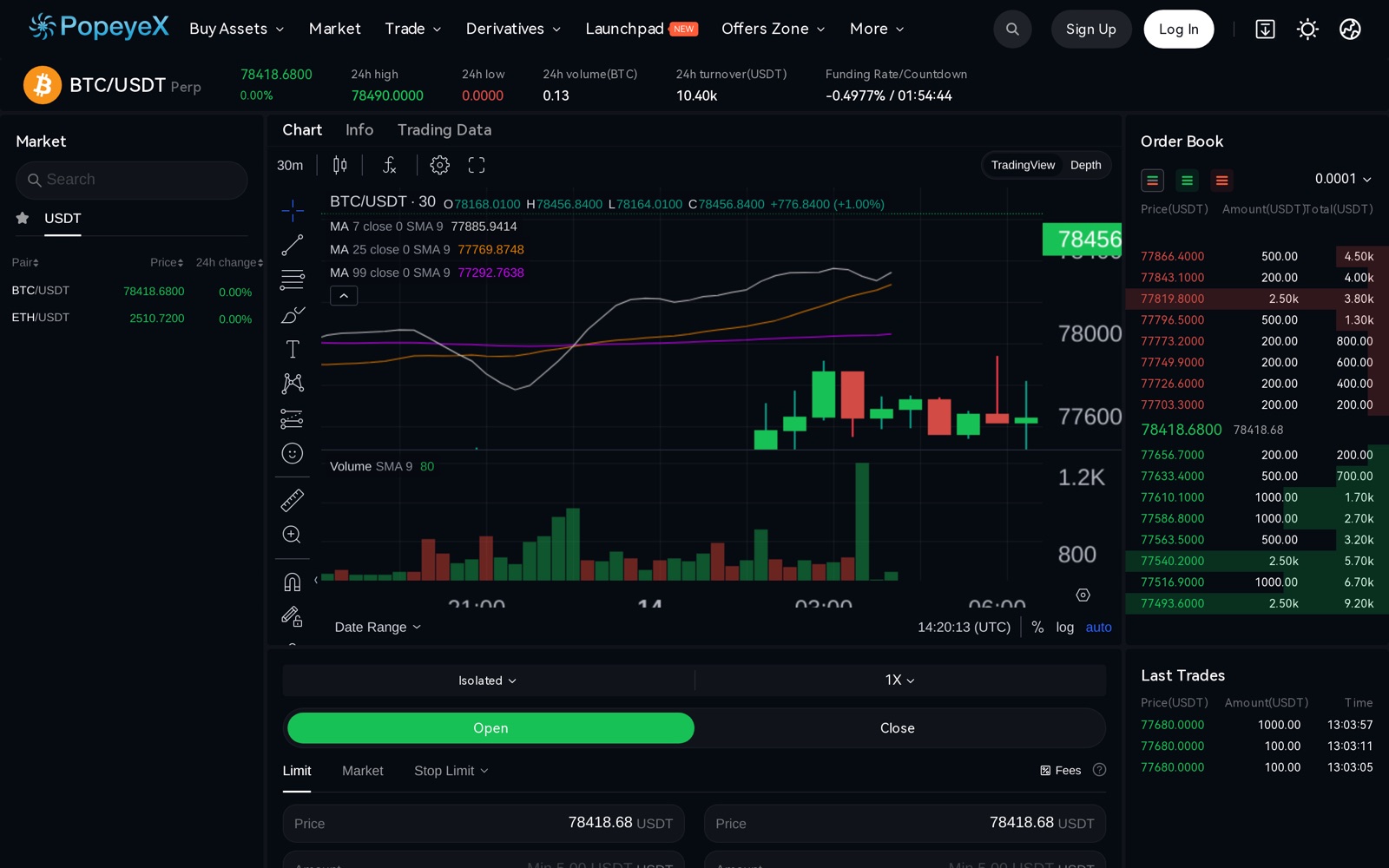
Task: Expand the Offers Zone menu
Action: [773, 29]
